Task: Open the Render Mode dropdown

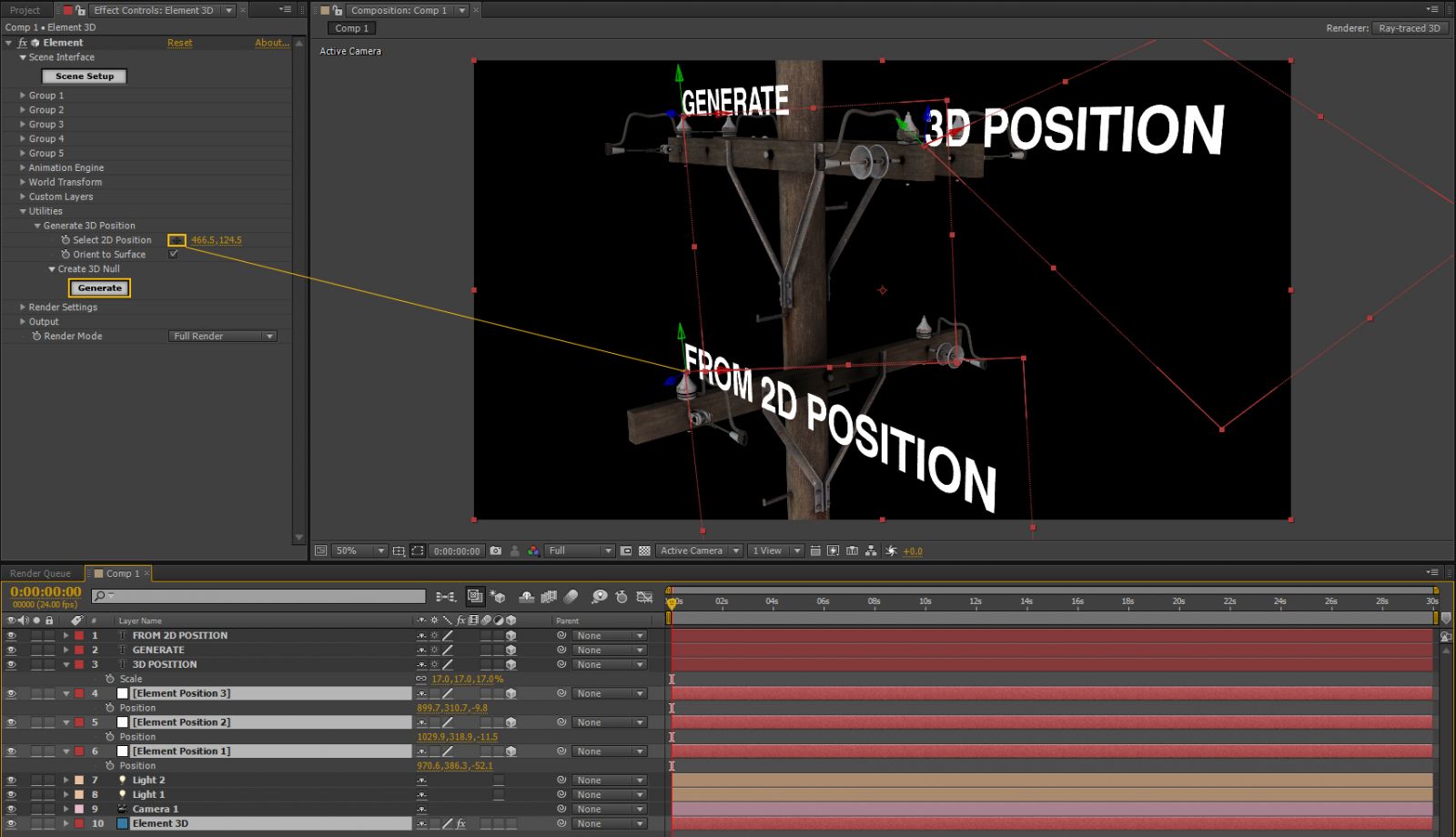Action: coord(223,337)
